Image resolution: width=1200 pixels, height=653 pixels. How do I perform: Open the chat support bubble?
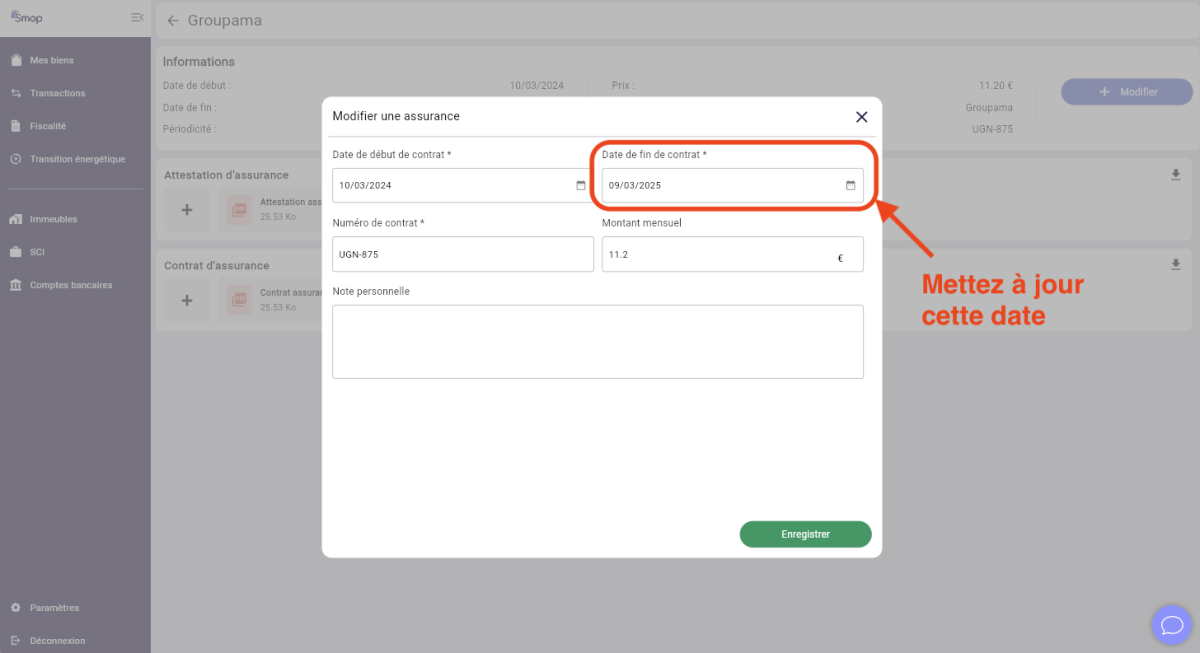click(1169, 625)
